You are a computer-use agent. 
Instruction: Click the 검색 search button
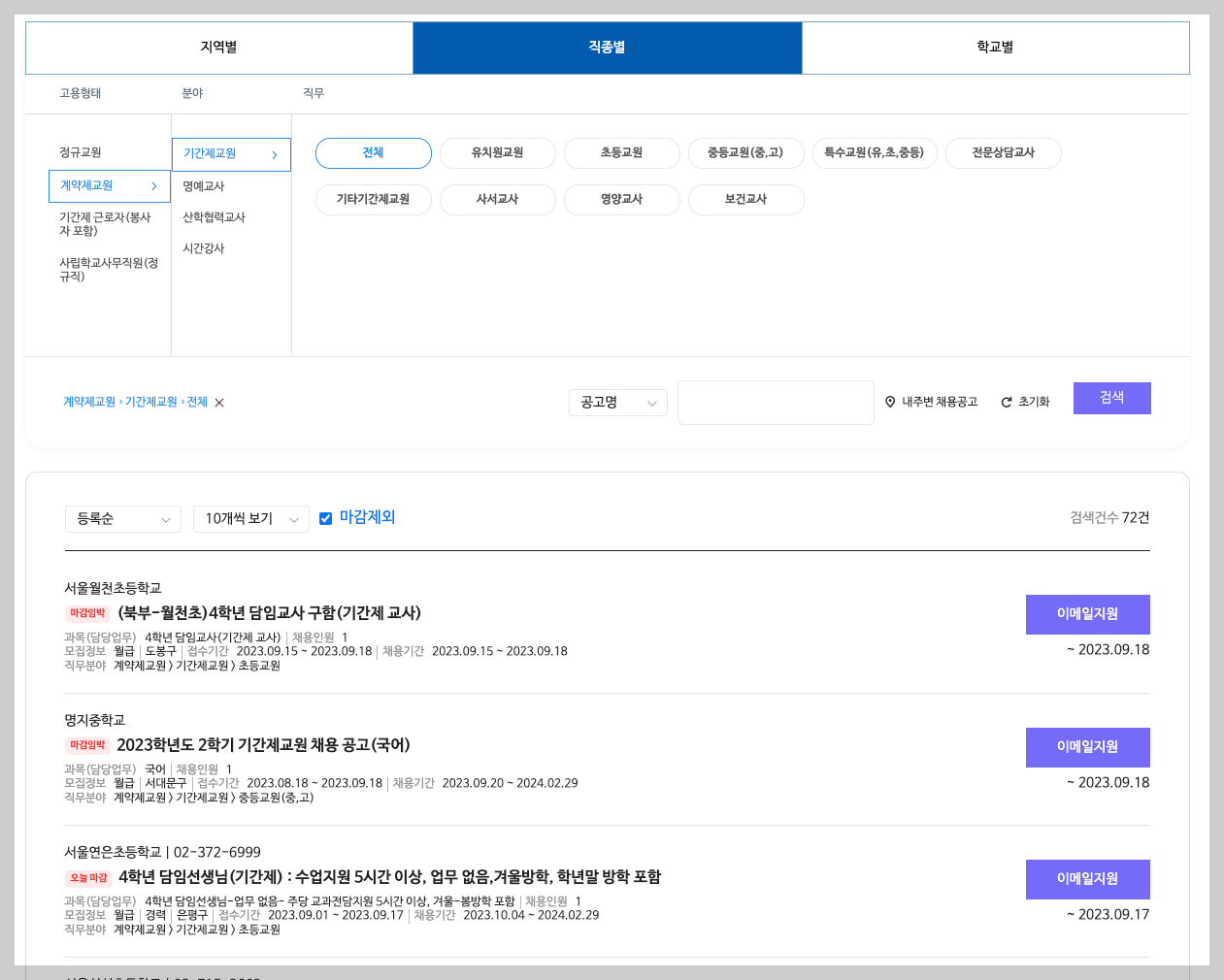click(x=1111, y=398)
